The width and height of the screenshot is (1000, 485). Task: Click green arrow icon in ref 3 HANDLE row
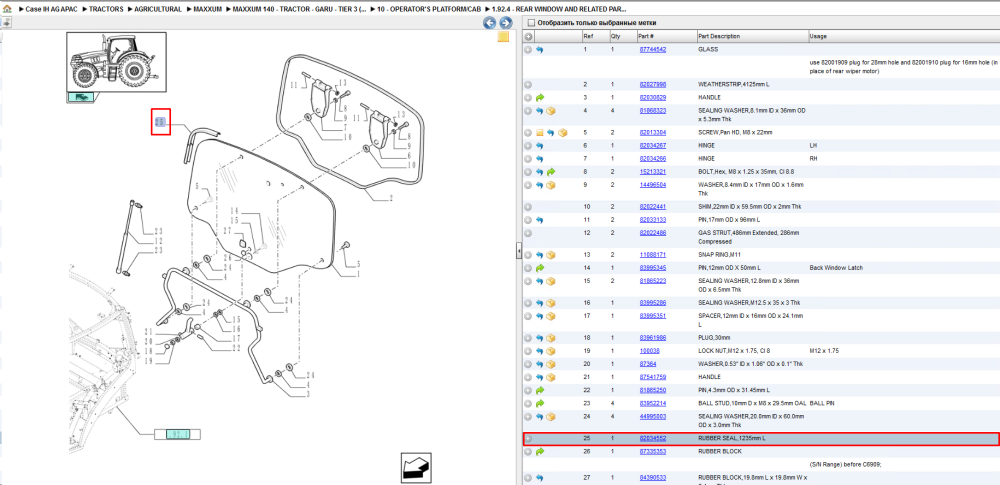click(540, 98)
